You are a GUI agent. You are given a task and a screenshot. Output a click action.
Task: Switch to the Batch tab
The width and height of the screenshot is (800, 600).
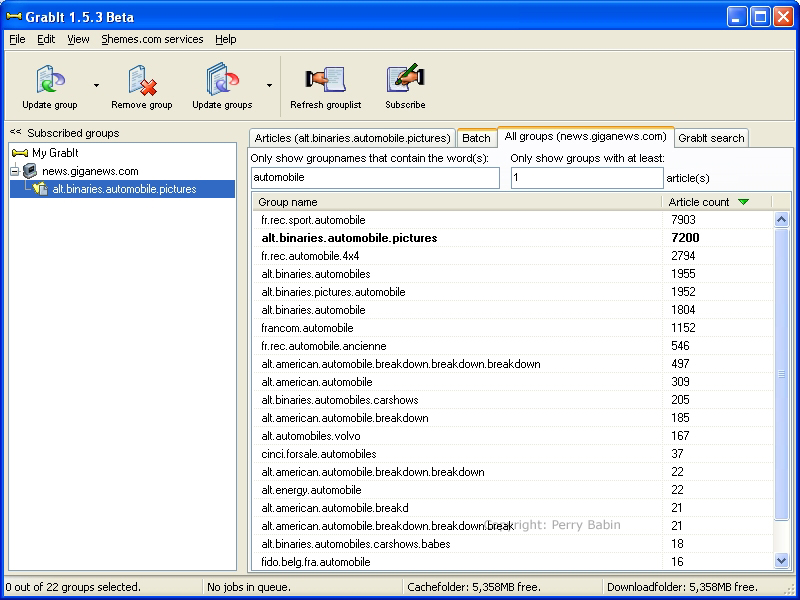[477, 138]
